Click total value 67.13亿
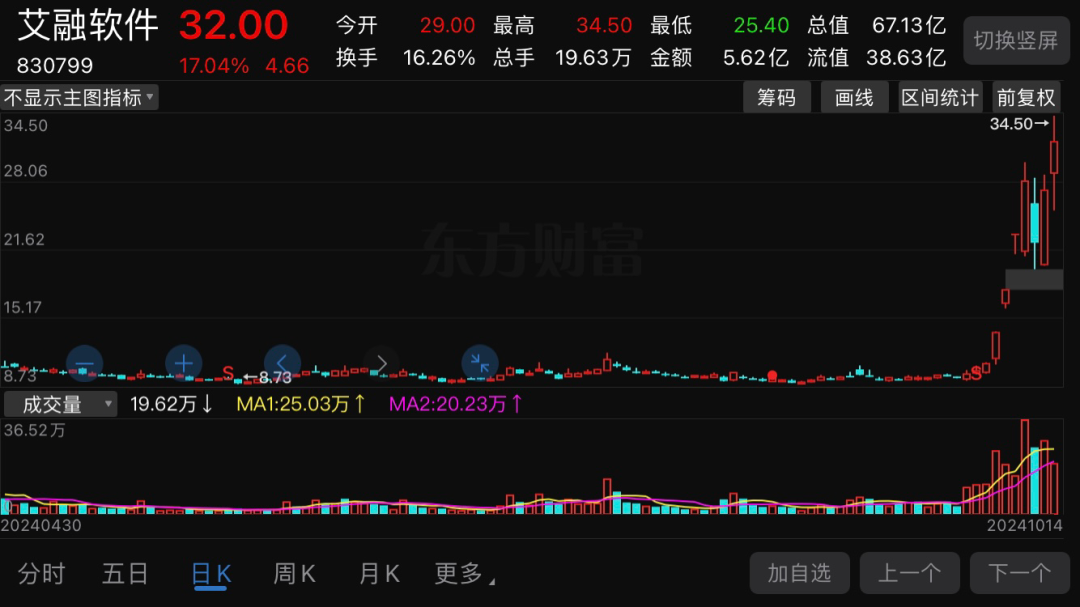The image size is (1080, 607). click(908, 26)
